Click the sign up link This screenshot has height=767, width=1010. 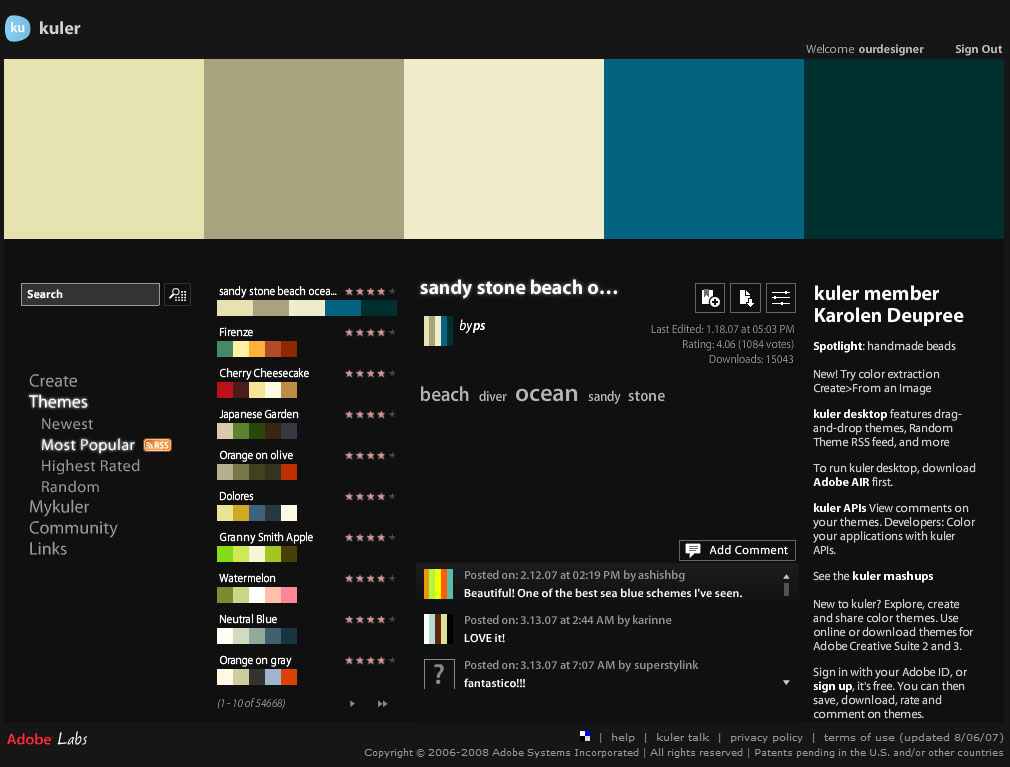[x=832, y=687]
